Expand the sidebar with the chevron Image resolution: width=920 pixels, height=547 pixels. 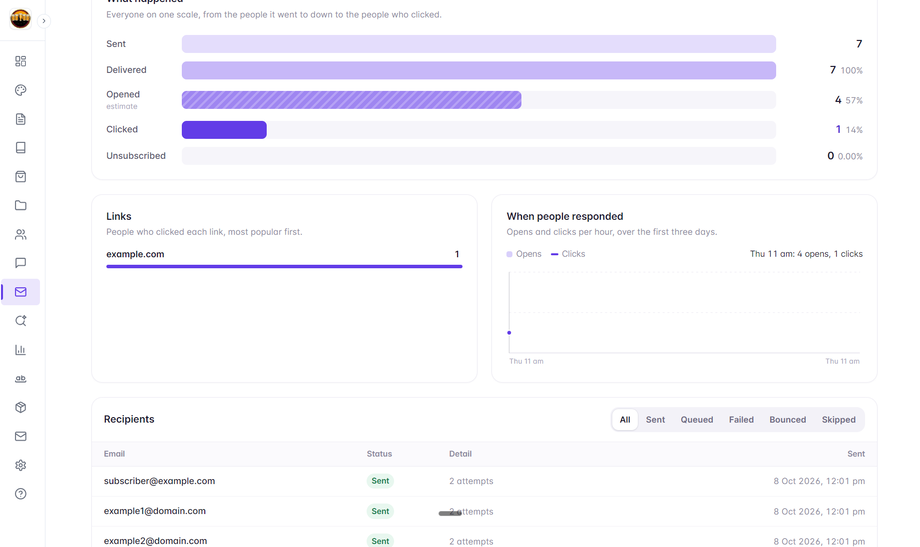tap(43, 21)
